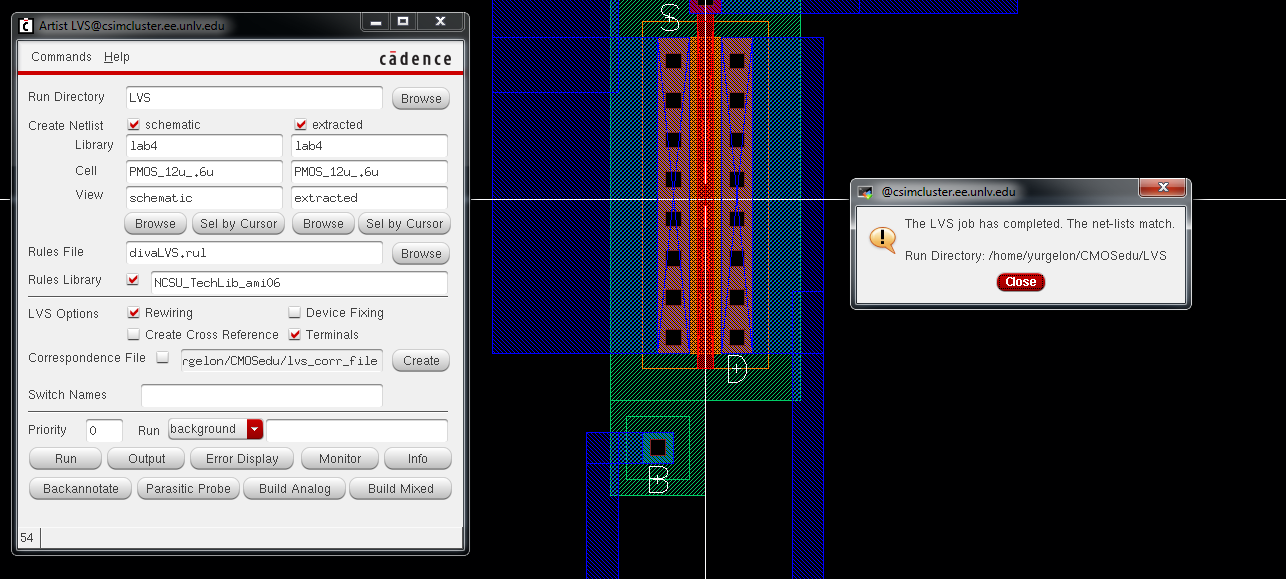The width and height of the screenshot is (1286, 579).
Task: Click the View field showing extracted
Action: 369,198
